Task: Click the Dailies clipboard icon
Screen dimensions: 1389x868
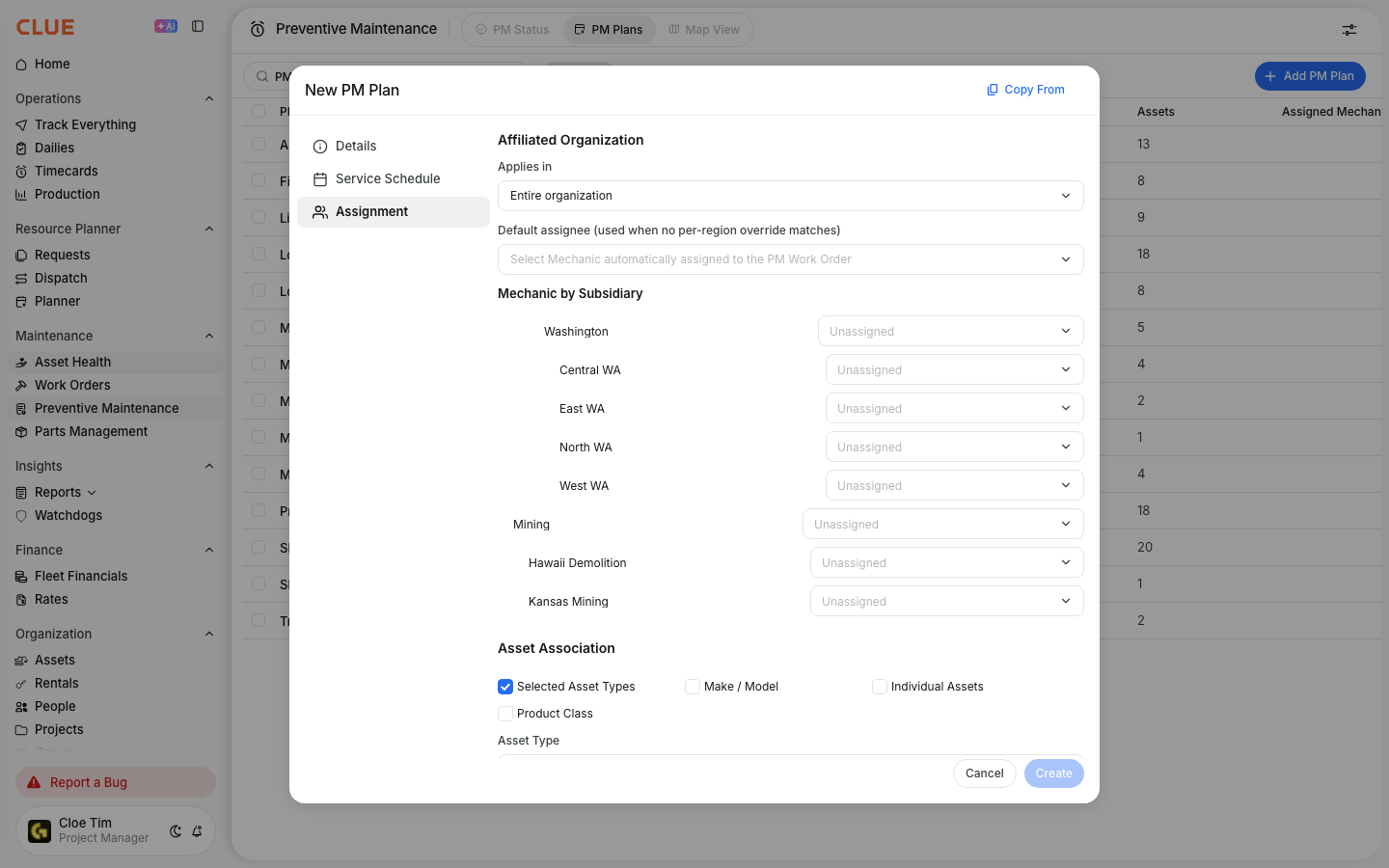Action: point(21,148)
